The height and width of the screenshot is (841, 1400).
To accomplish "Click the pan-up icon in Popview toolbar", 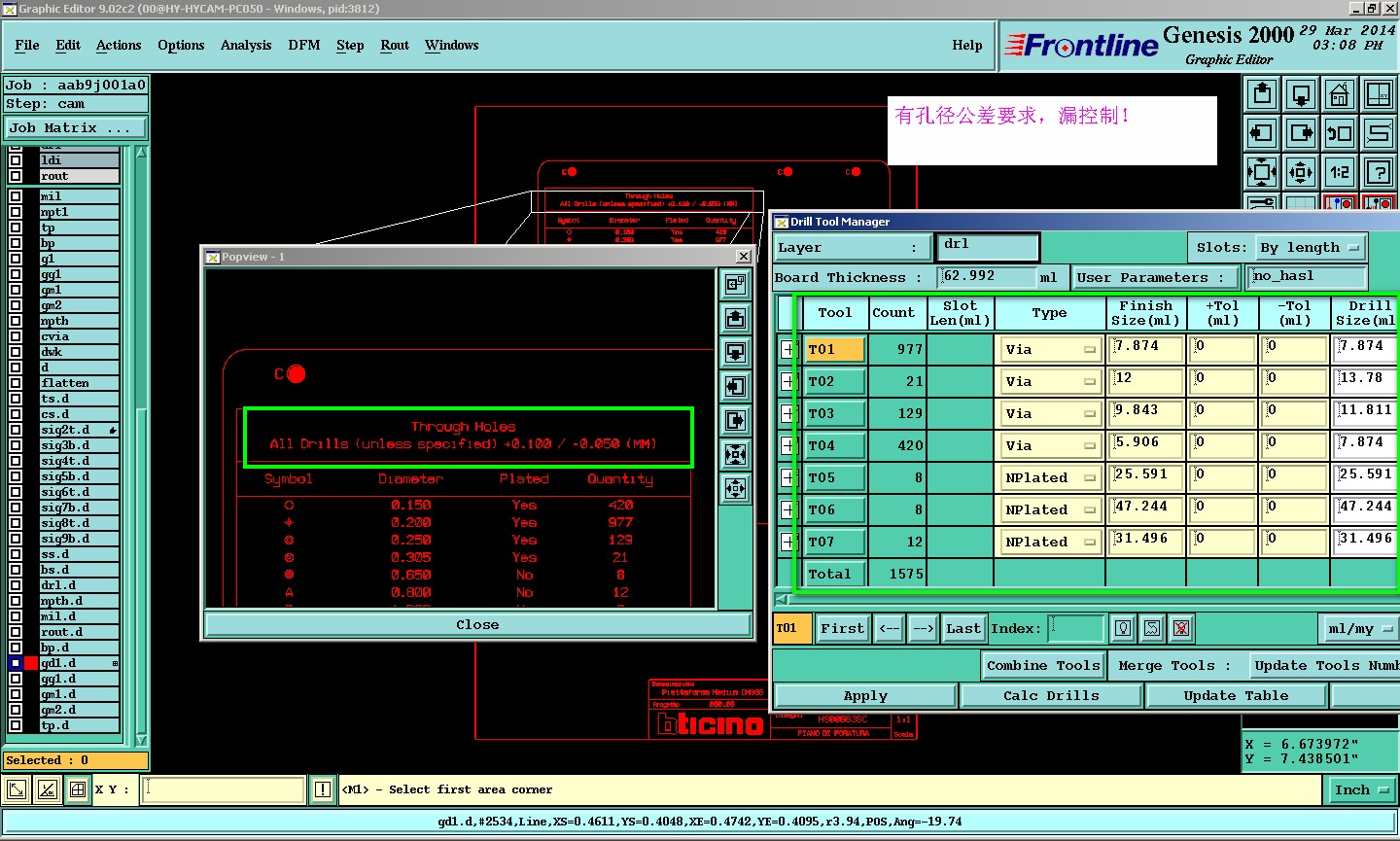I will pyautogui.click(x=736, y=319).
